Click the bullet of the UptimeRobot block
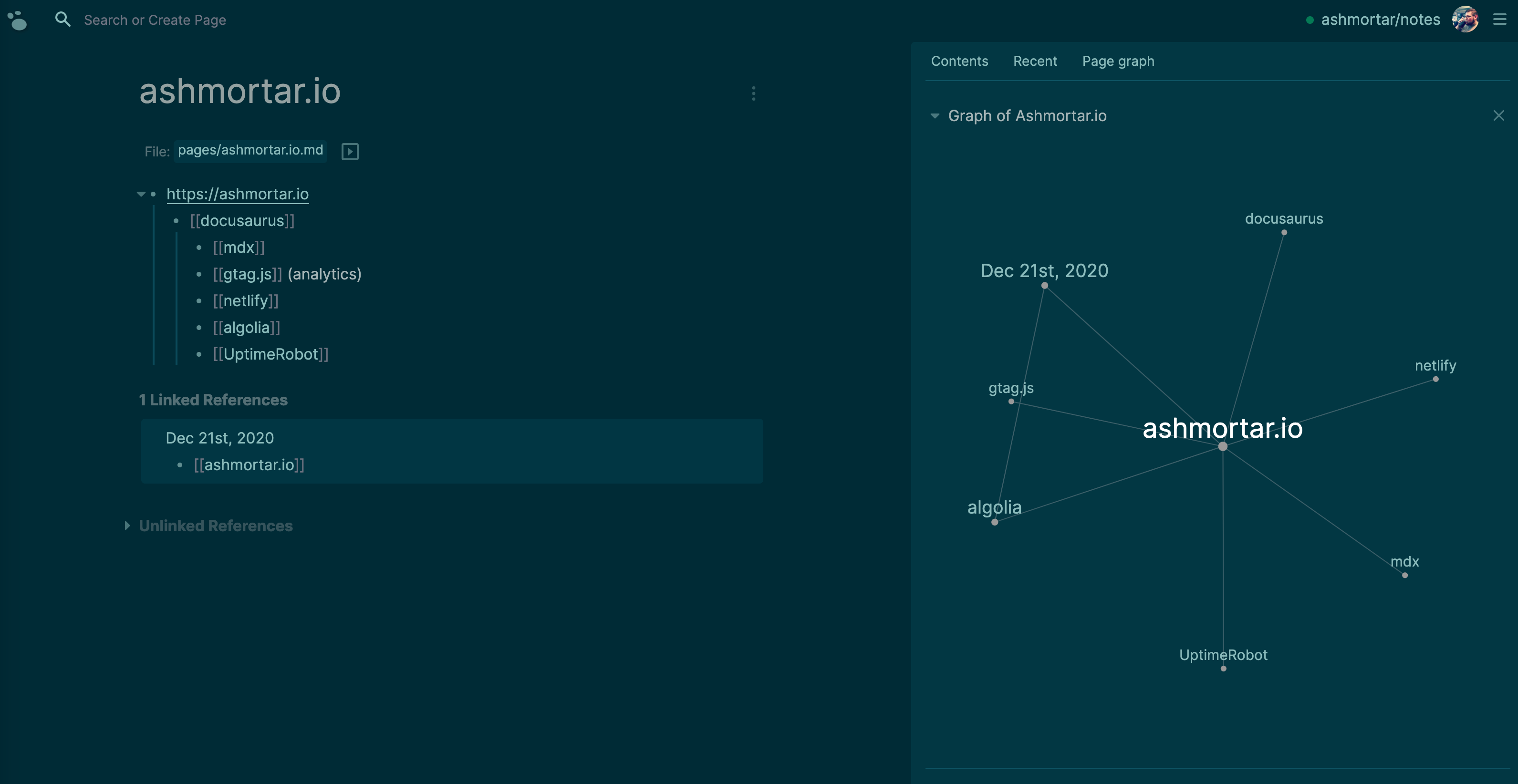Image resolution: width=1518 pixels, height=784 pixels. point(198,354)
